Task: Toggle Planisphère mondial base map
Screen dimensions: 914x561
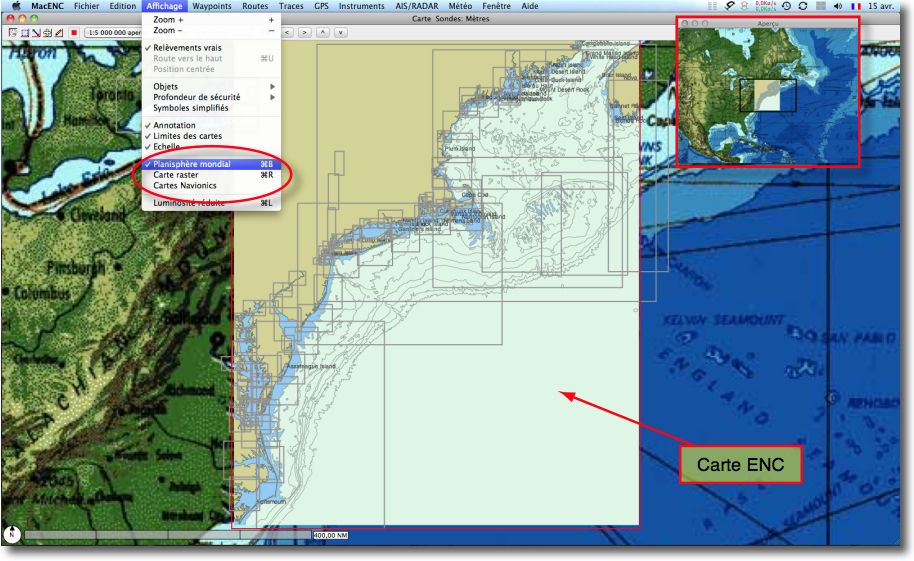Action: click(211, 164)
